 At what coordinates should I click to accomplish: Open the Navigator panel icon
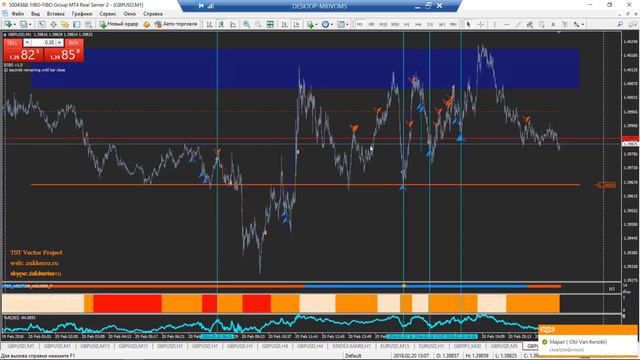point(65,24)
